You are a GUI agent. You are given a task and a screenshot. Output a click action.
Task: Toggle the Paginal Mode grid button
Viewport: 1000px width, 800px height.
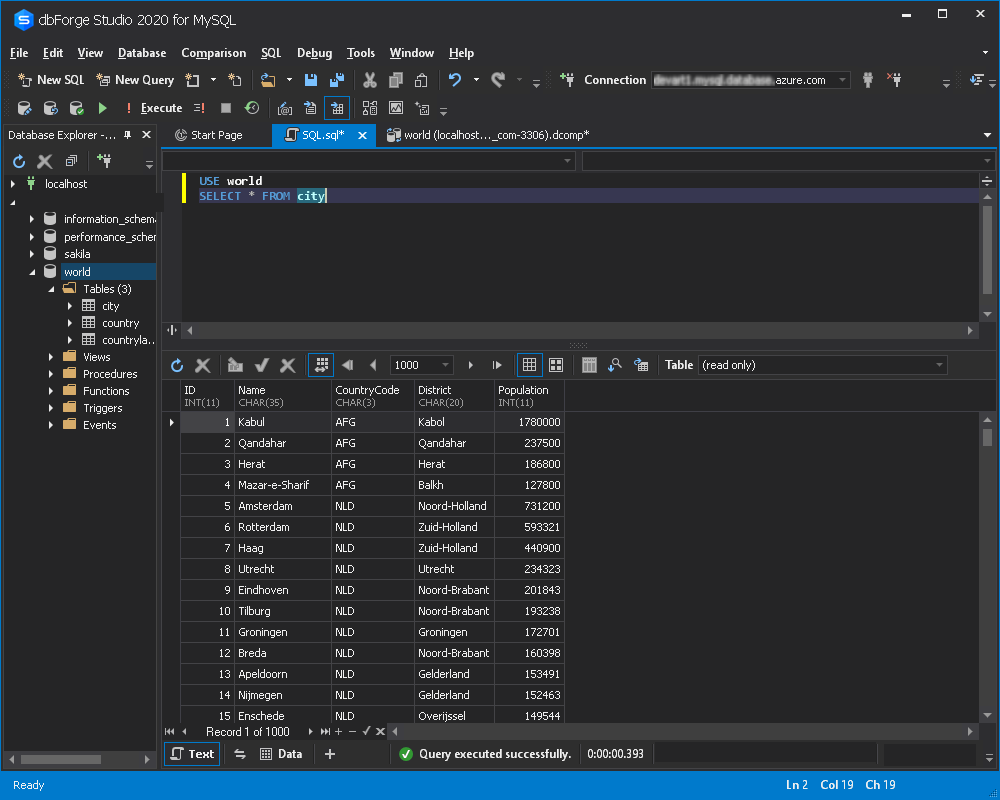(x=321, y=365)
